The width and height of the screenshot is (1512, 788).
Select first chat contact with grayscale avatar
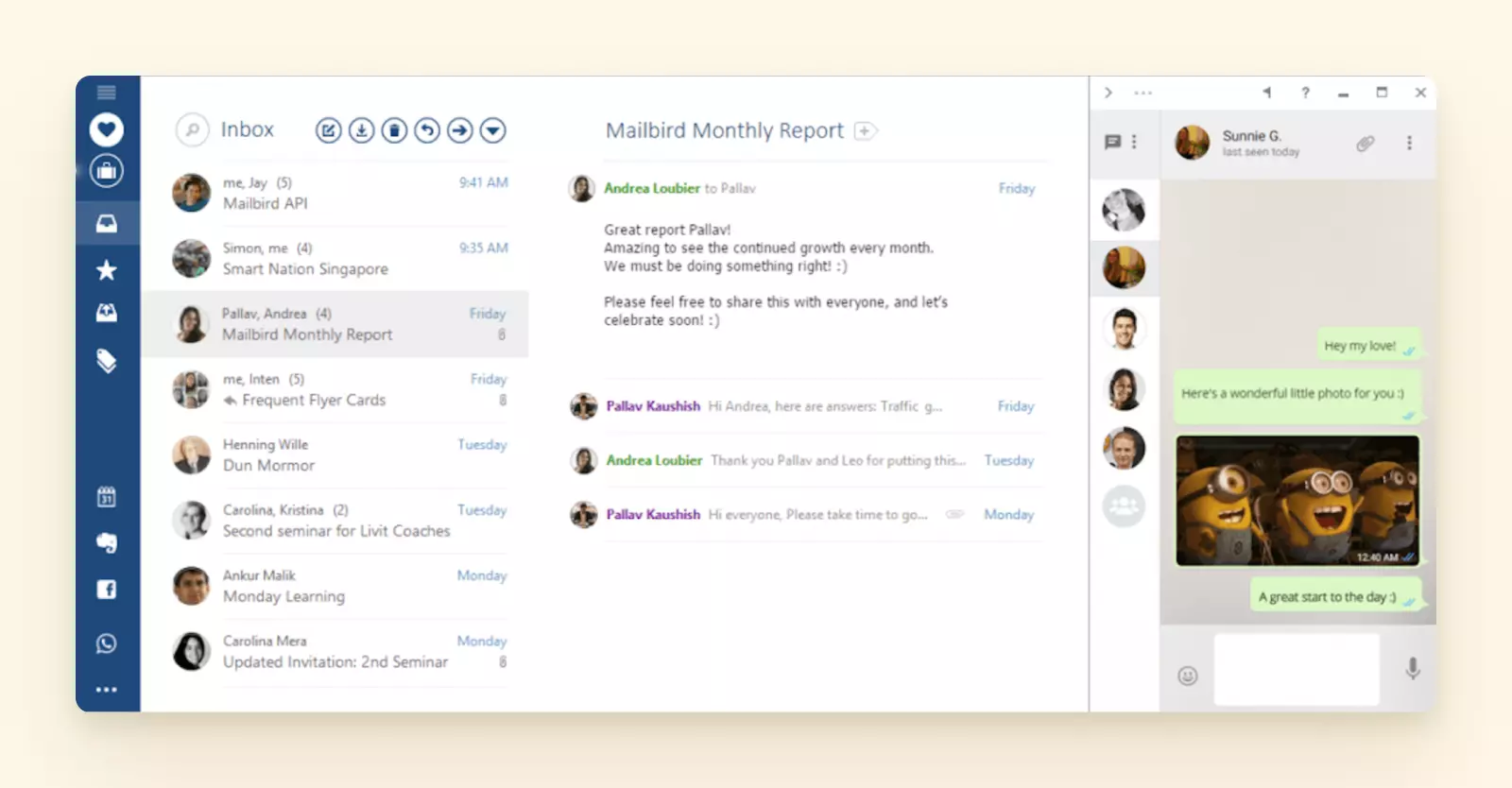click(1124, 210)
